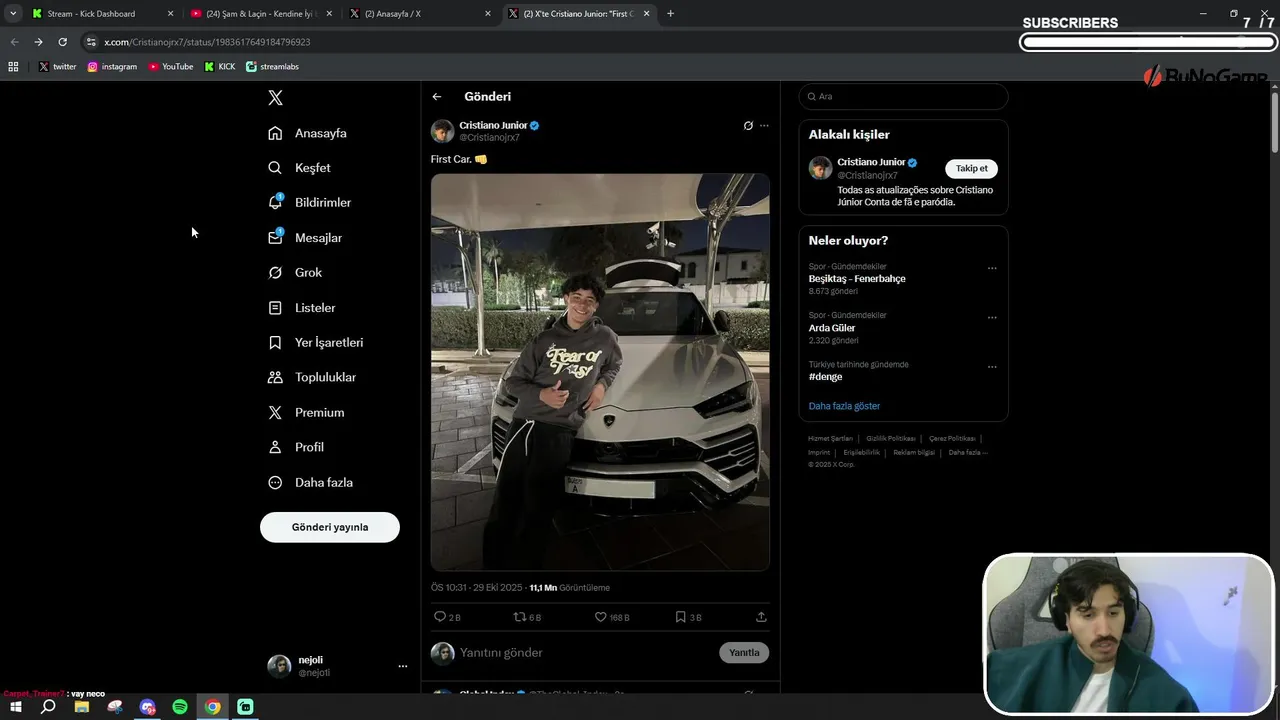Open #denge trend
The image size is (1280, 720).
tap(826, 377)
